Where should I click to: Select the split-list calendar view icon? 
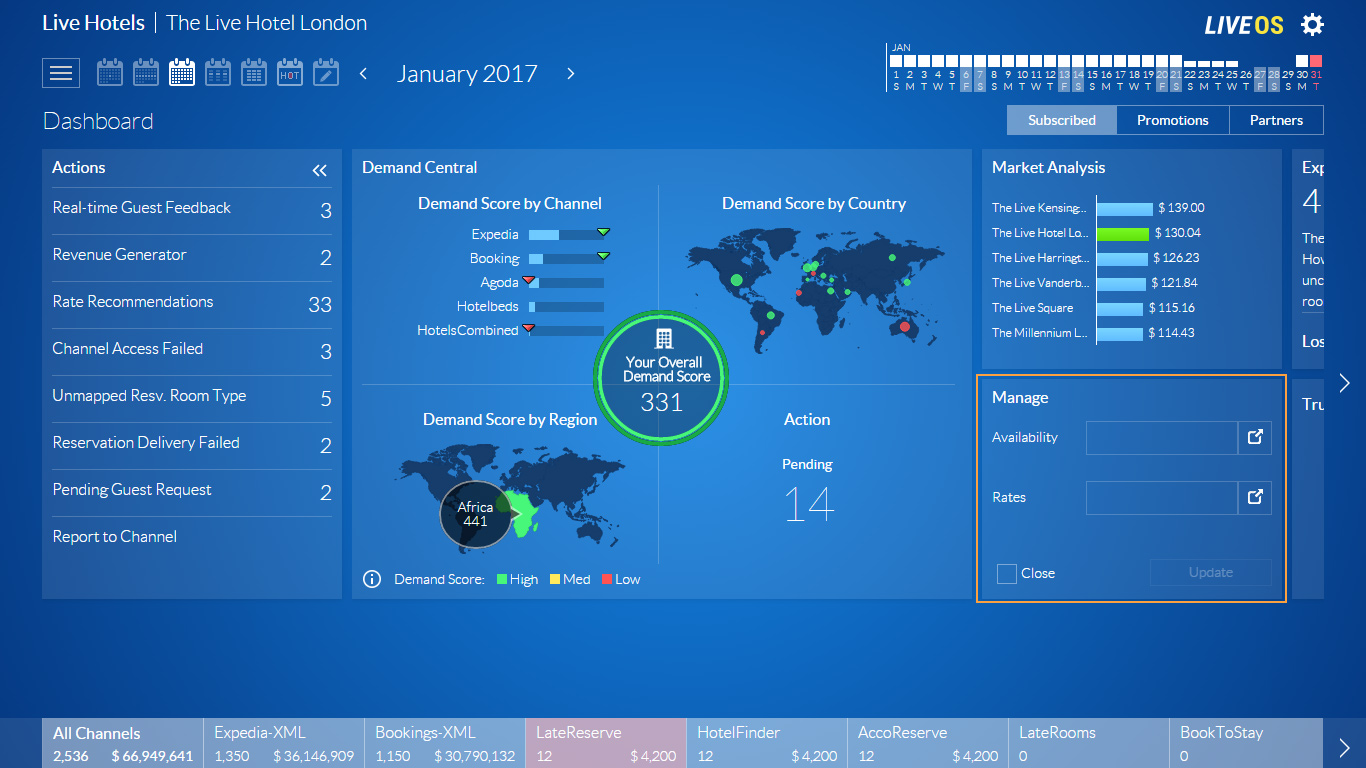coord(217,72)
